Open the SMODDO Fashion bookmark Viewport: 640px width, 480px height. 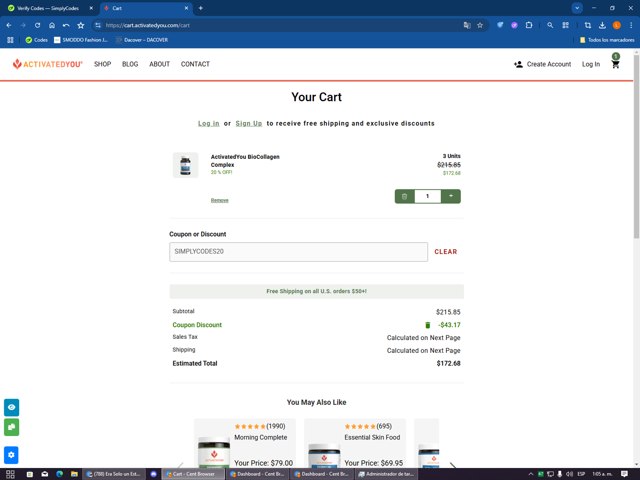[81, 40]
